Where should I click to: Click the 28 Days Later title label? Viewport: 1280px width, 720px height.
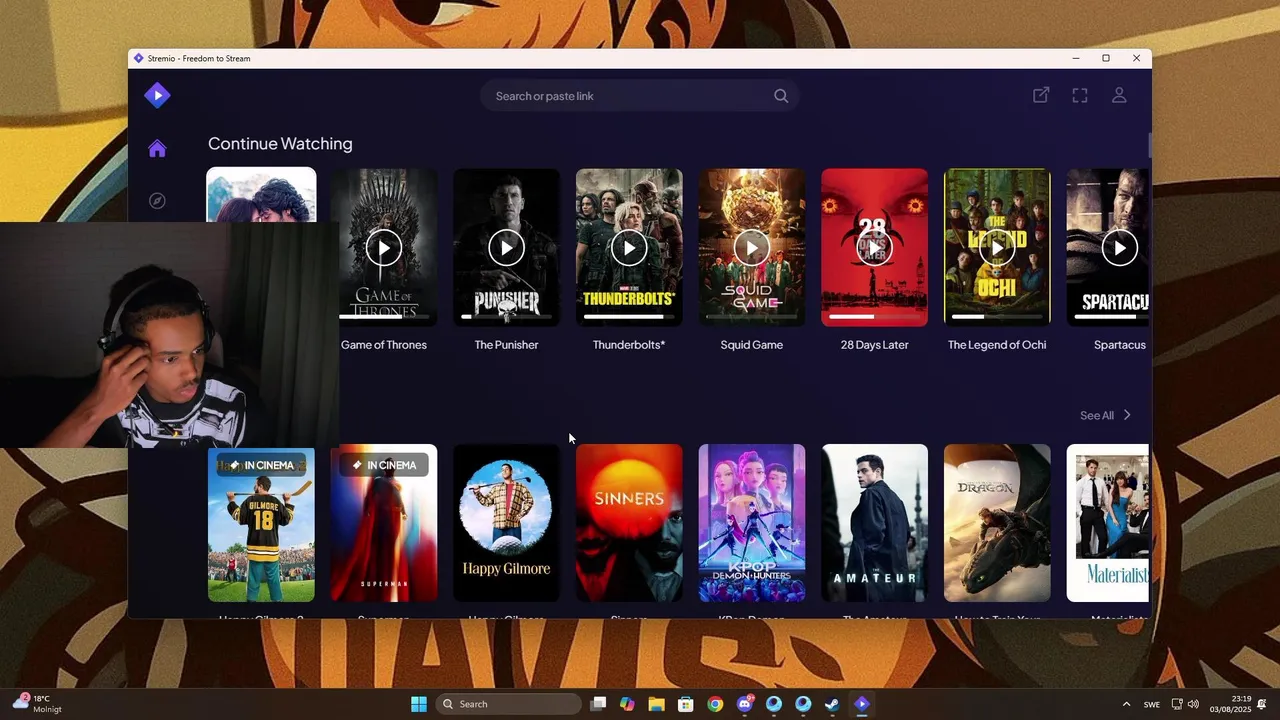pos(875,345)
